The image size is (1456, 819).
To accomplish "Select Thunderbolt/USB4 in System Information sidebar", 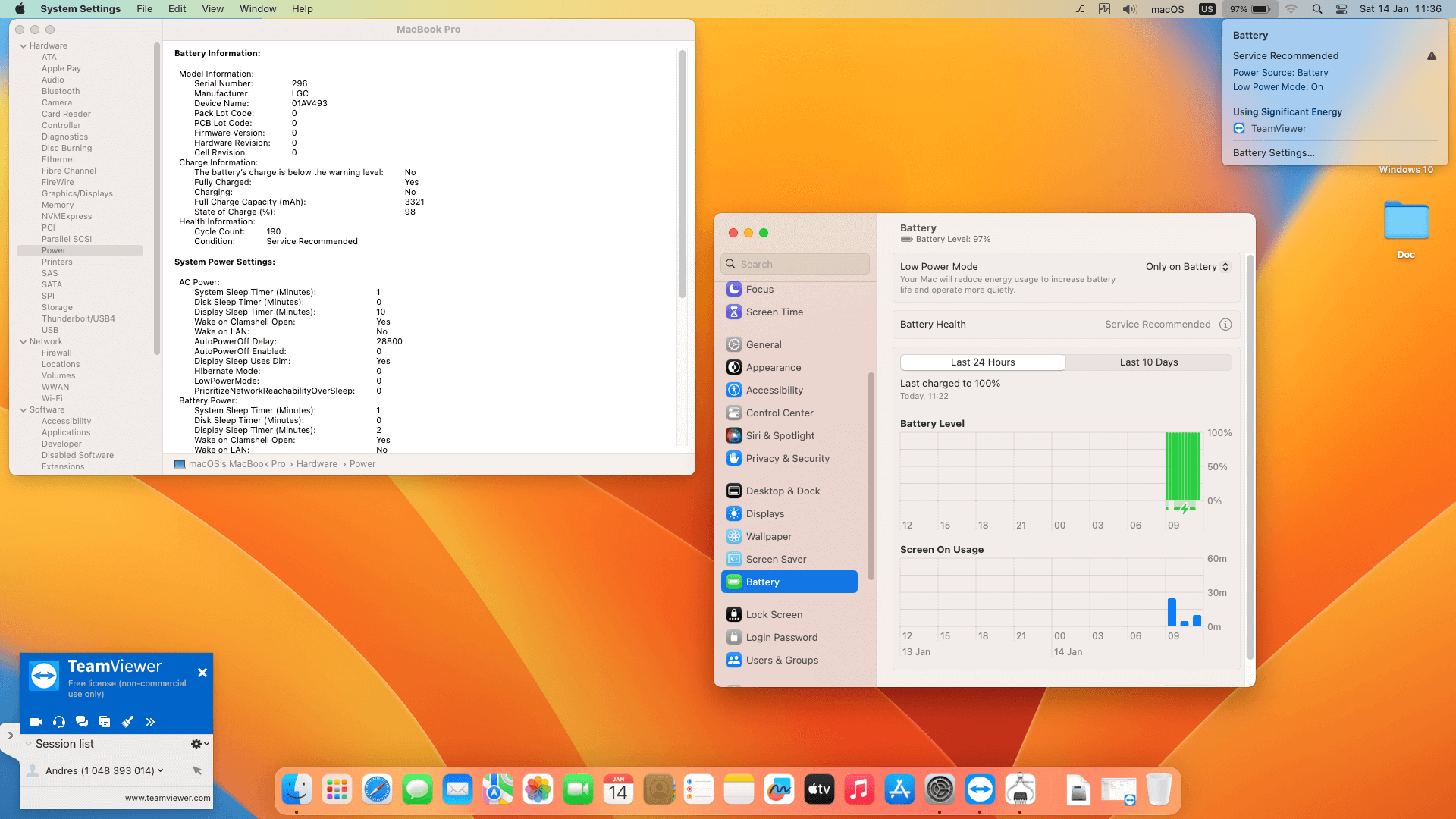I will 78,319.
